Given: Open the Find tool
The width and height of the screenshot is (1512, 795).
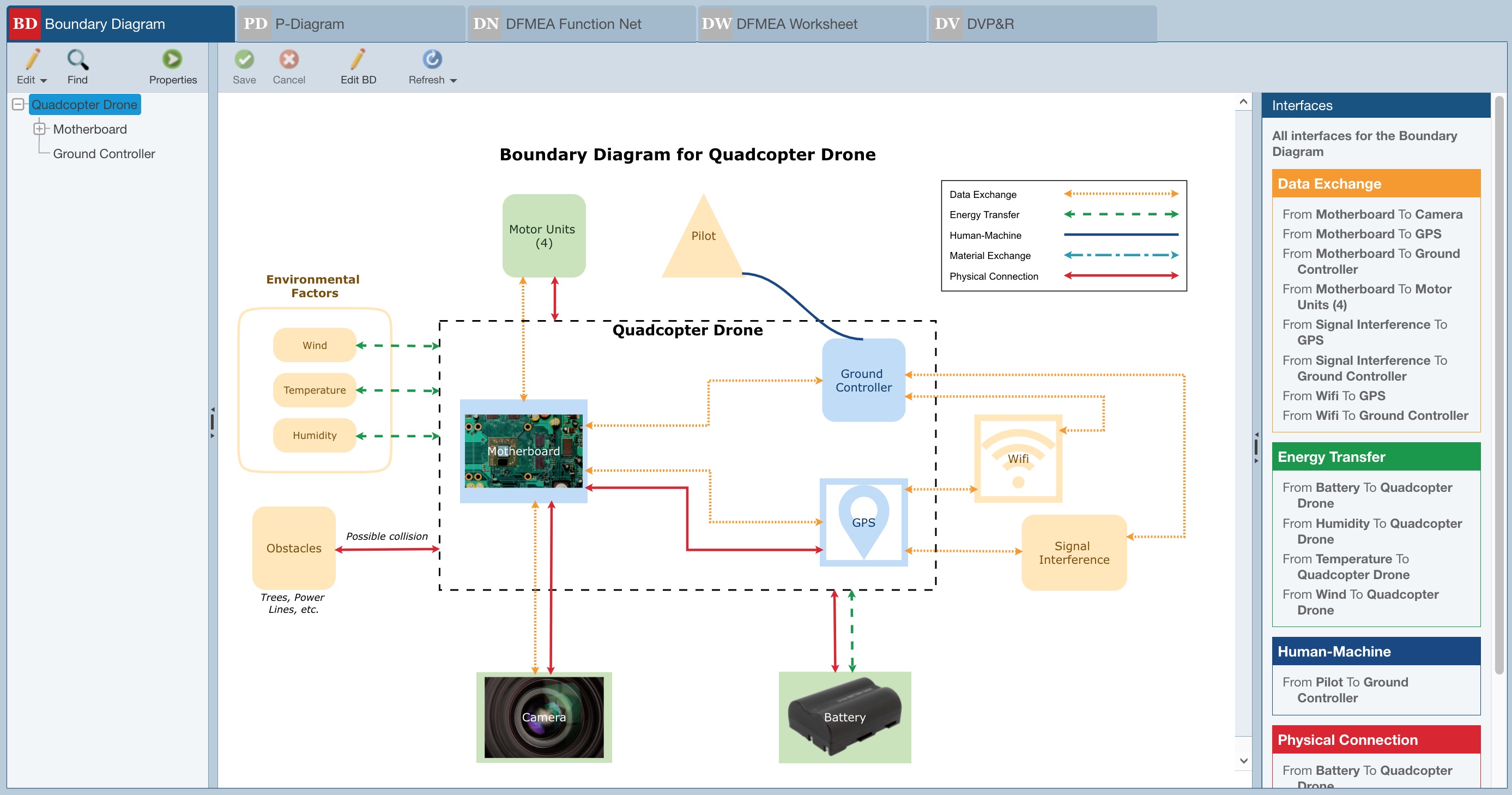Looking at the screenshot, I should pyautogui.click(x=77, y=59).
